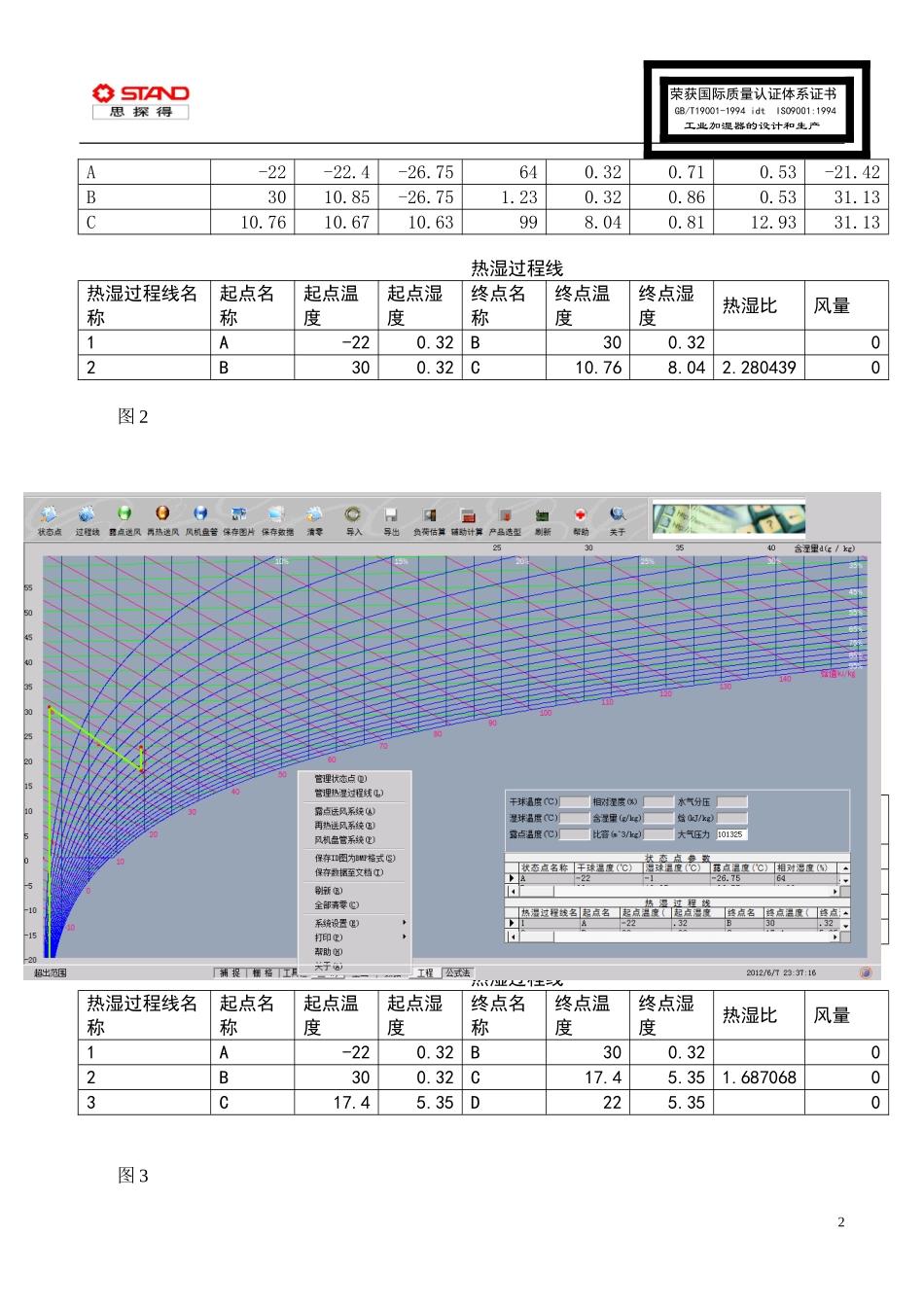Click the 相对湿度 input field
Viewport: 924px width, 1307px height.
coord(657,801)
